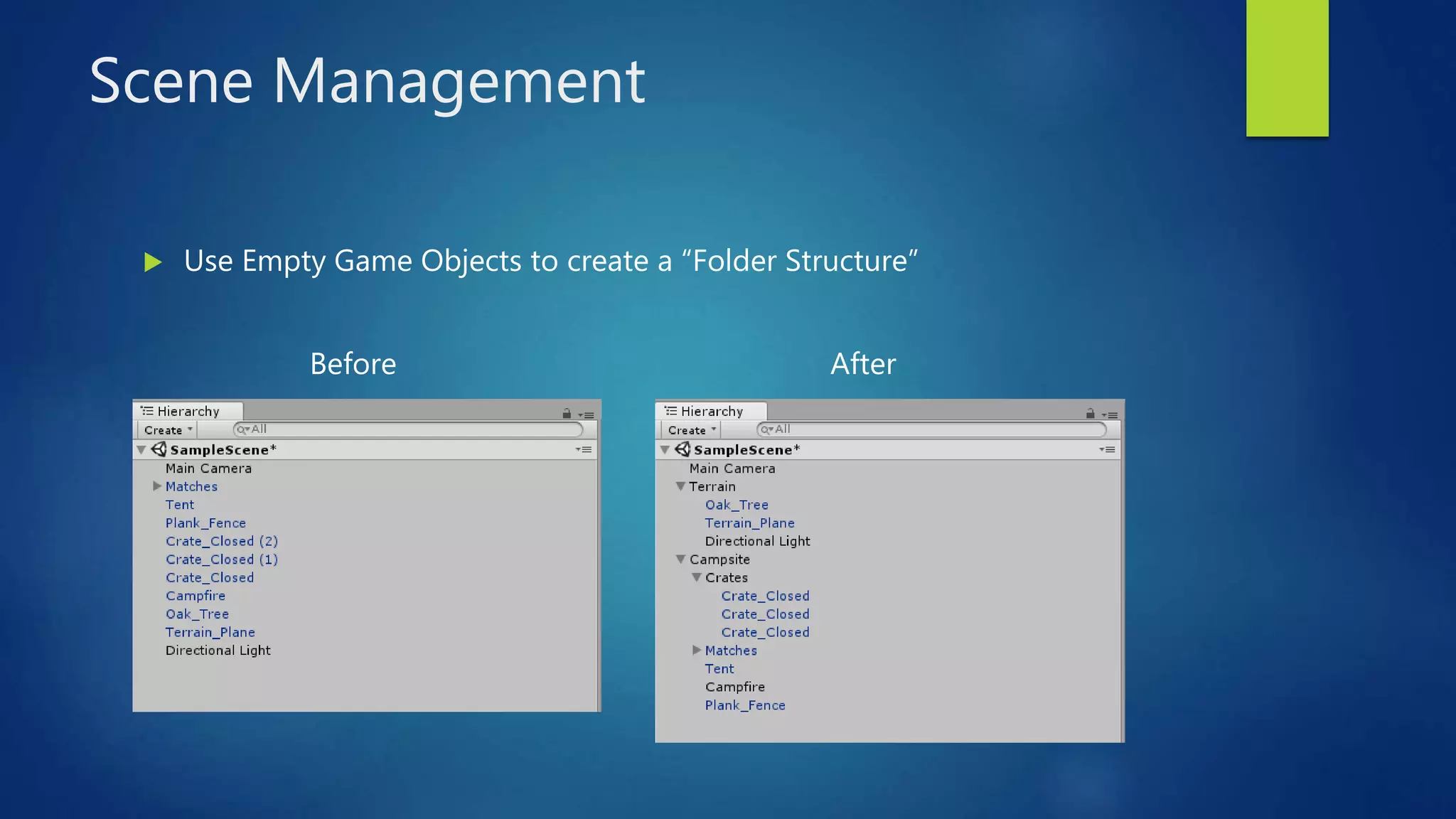Collapse SampleScene in the After panel
The height and width of the screenshot is (819, 1456).
point(665,449)
